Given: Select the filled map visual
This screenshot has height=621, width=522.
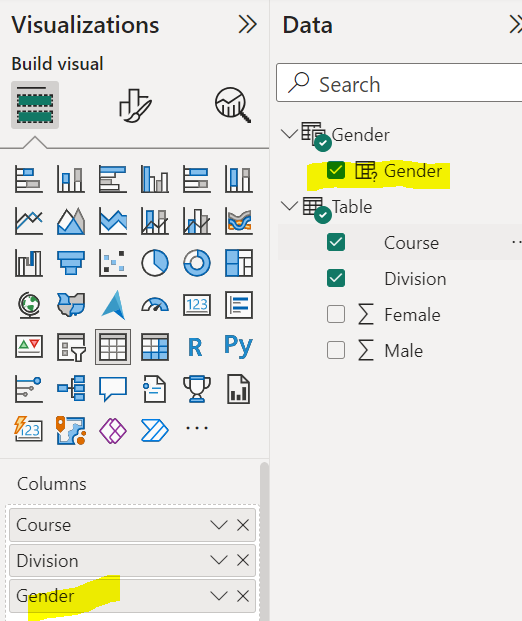Looking at the screenshot, I should (70, 305).
